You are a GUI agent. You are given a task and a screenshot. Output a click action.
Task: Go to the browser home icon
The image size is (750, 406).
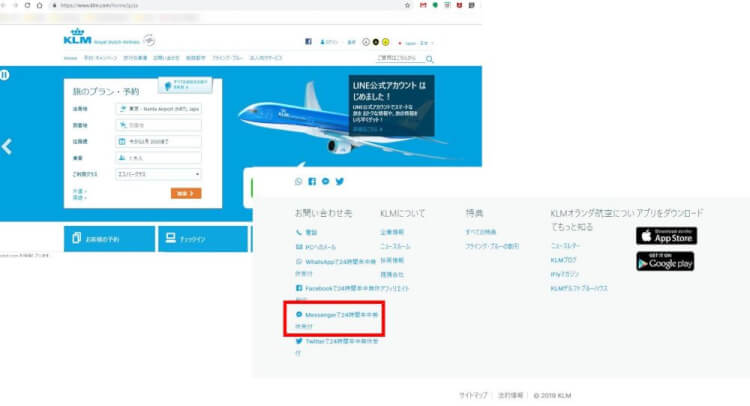pyautogui.click(x=40, y=5)
